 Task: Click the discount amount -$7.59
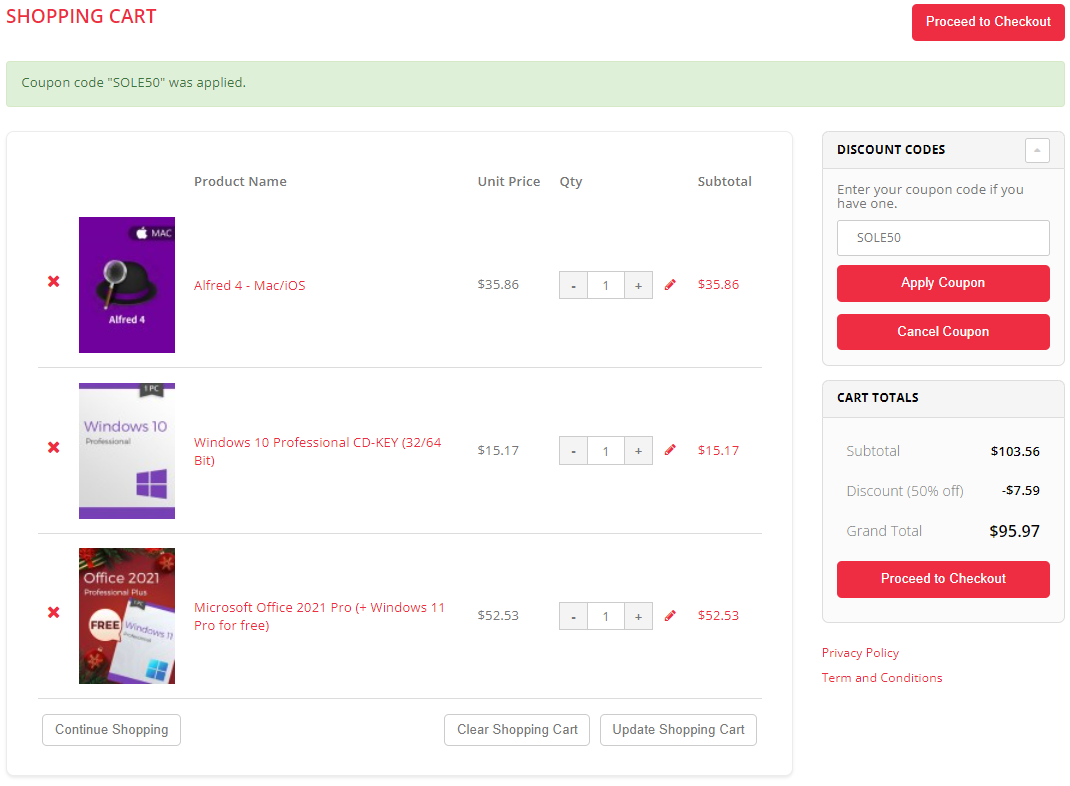point(1021,491)
